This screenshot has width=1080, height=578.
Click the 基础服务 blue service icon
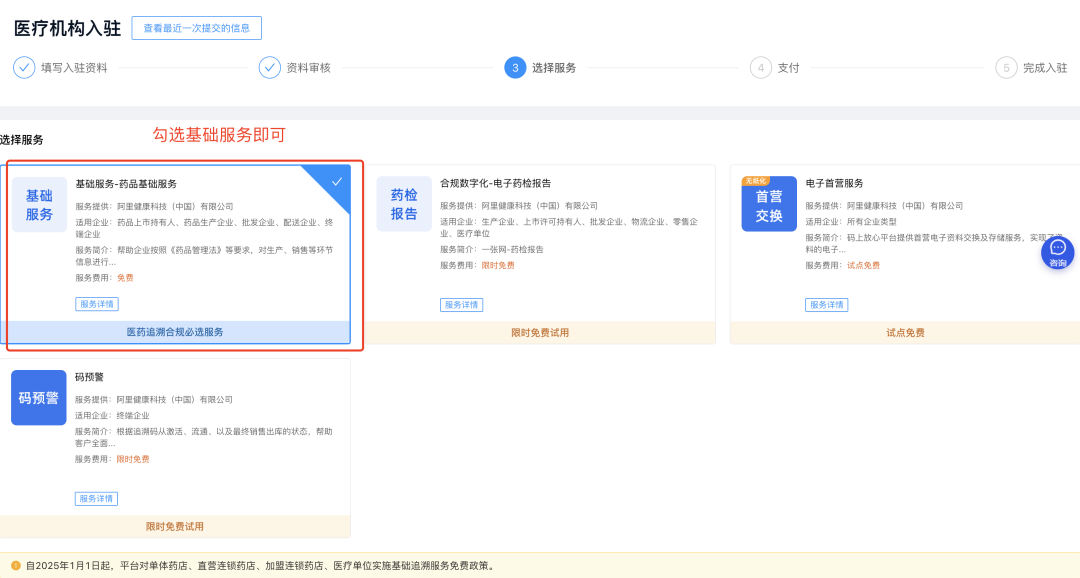coord(39,205)
